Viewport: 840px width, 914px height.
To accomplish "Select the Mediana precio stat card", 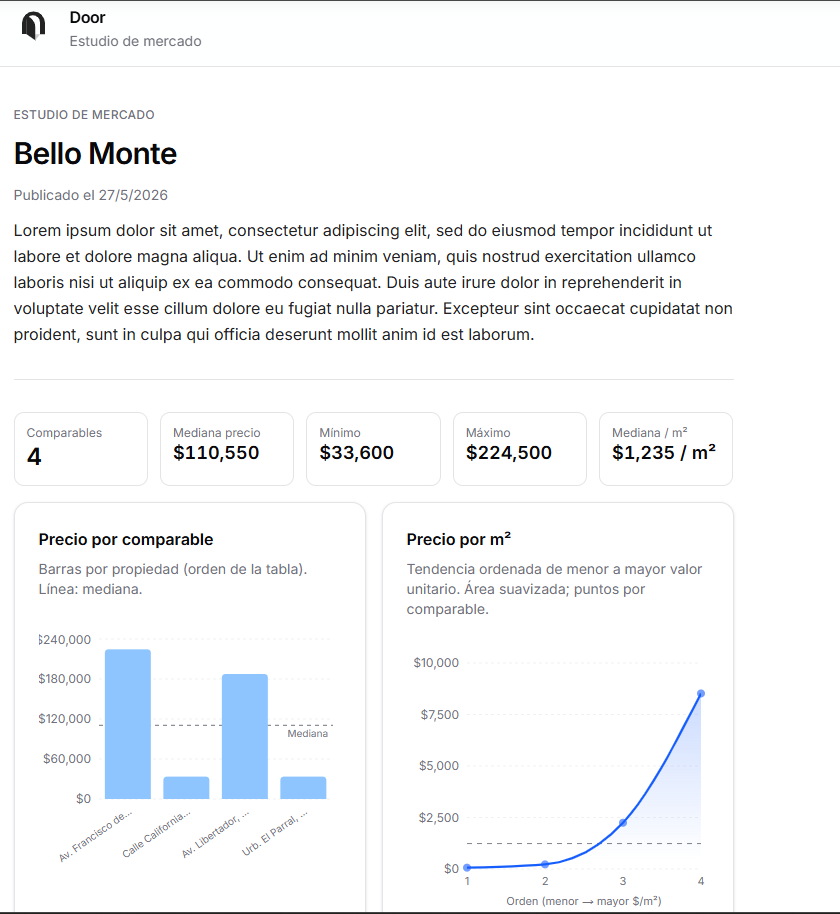I will coord(227,449).
